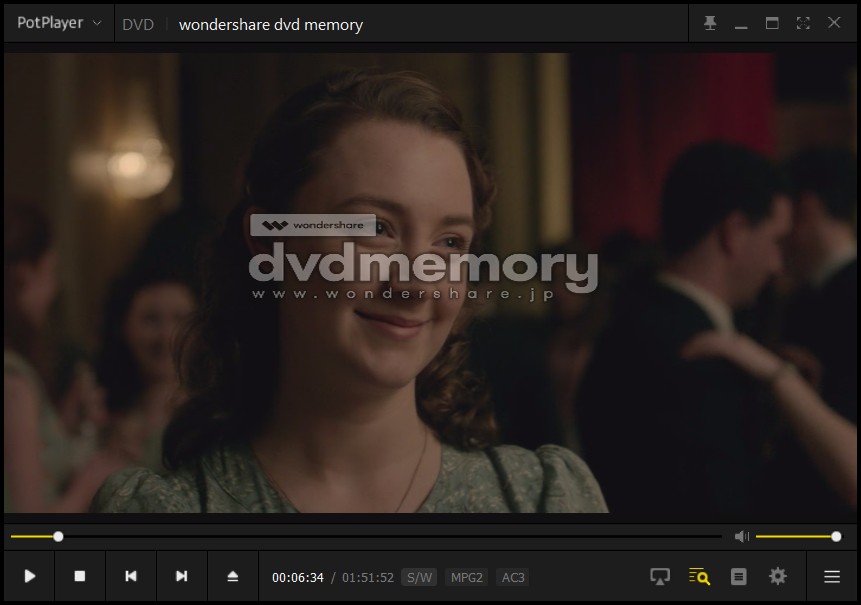
Task: Click the eject/open file icon
Action: 233,576
